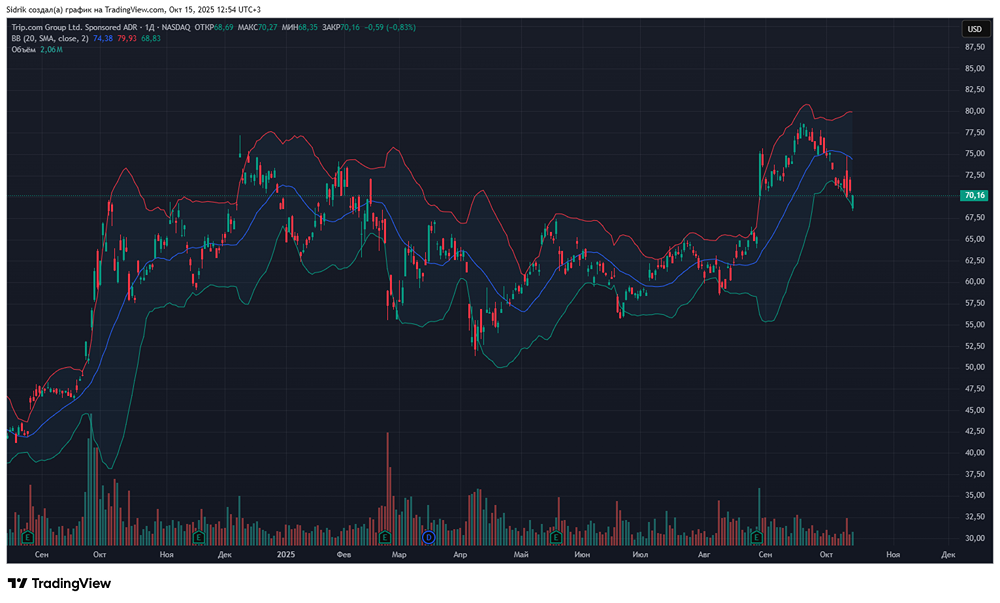Select the Объём volume indicator legend

[x=25, y=49]
